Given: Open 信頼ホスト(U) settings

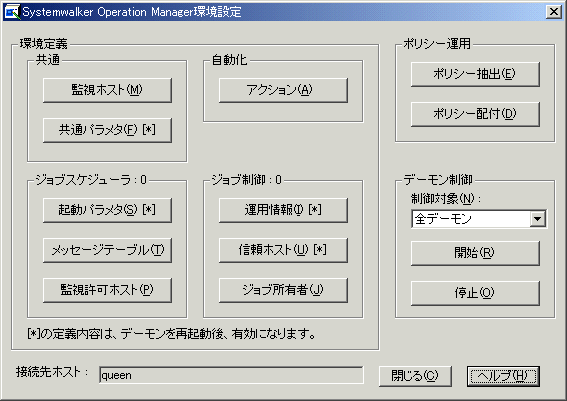Looking at the screenshot, I should [283, 250].
